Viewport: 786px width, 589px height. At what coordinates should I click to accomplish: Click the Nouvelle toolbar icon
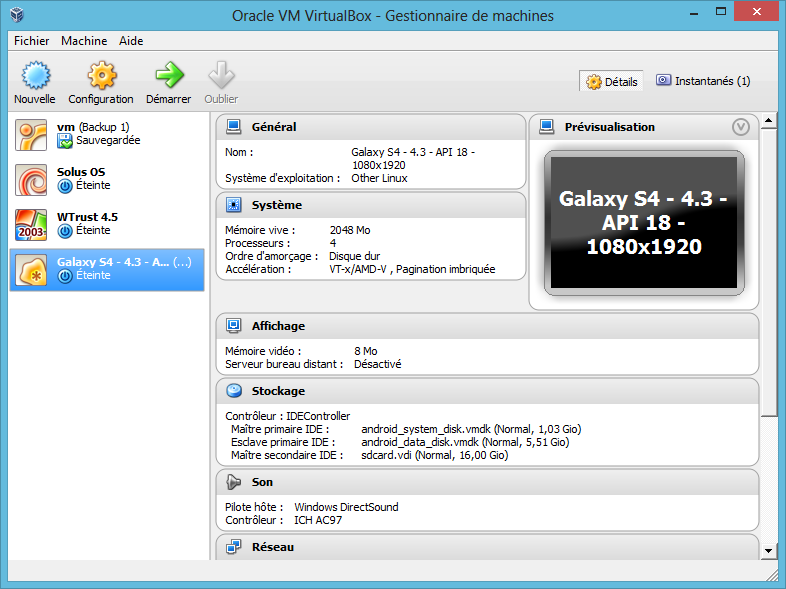coord(35,75)
